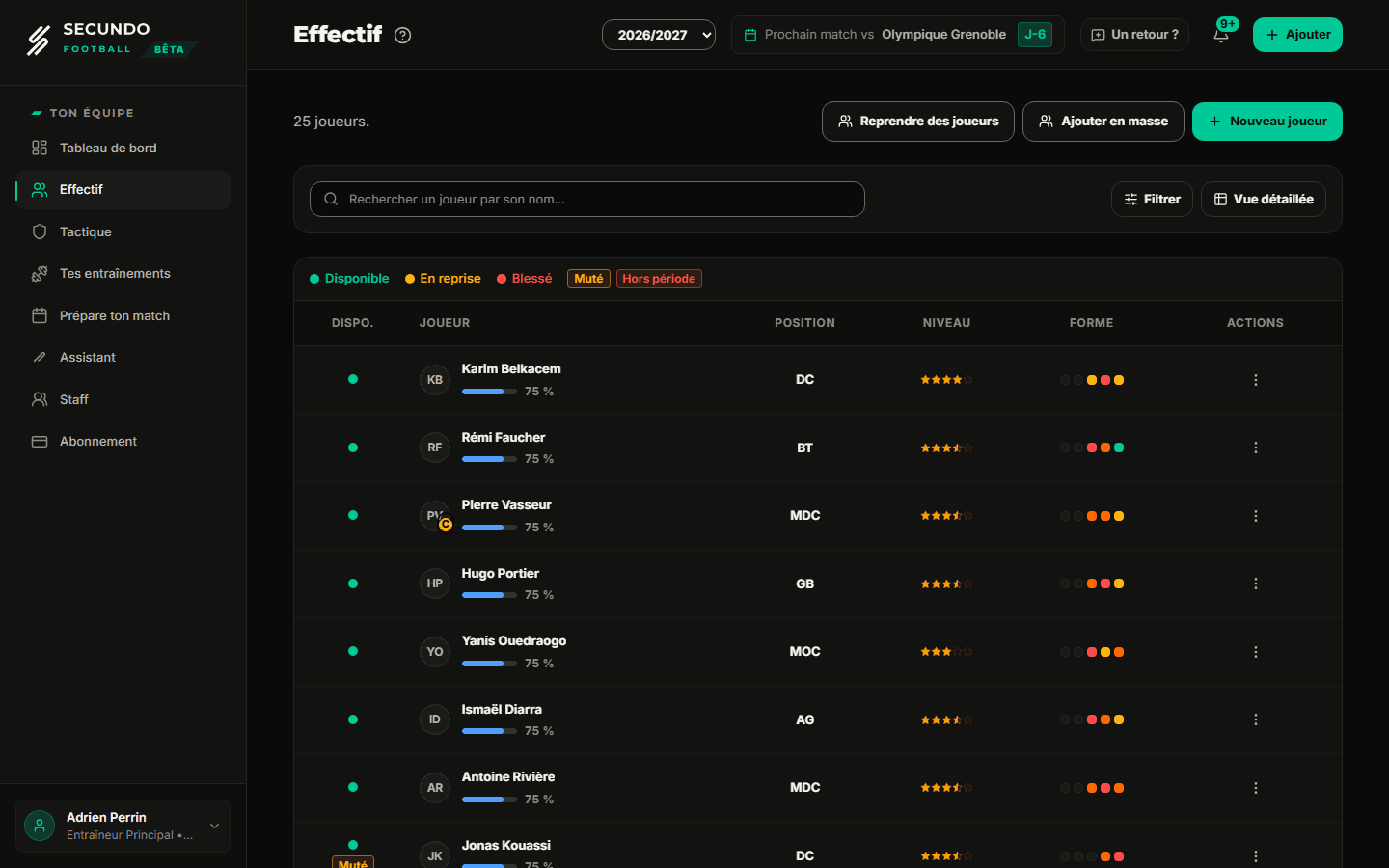This screenshot has height=868, width=1389.
Task: Open the Ajouter menu in header
Action: pos(1297,35)
